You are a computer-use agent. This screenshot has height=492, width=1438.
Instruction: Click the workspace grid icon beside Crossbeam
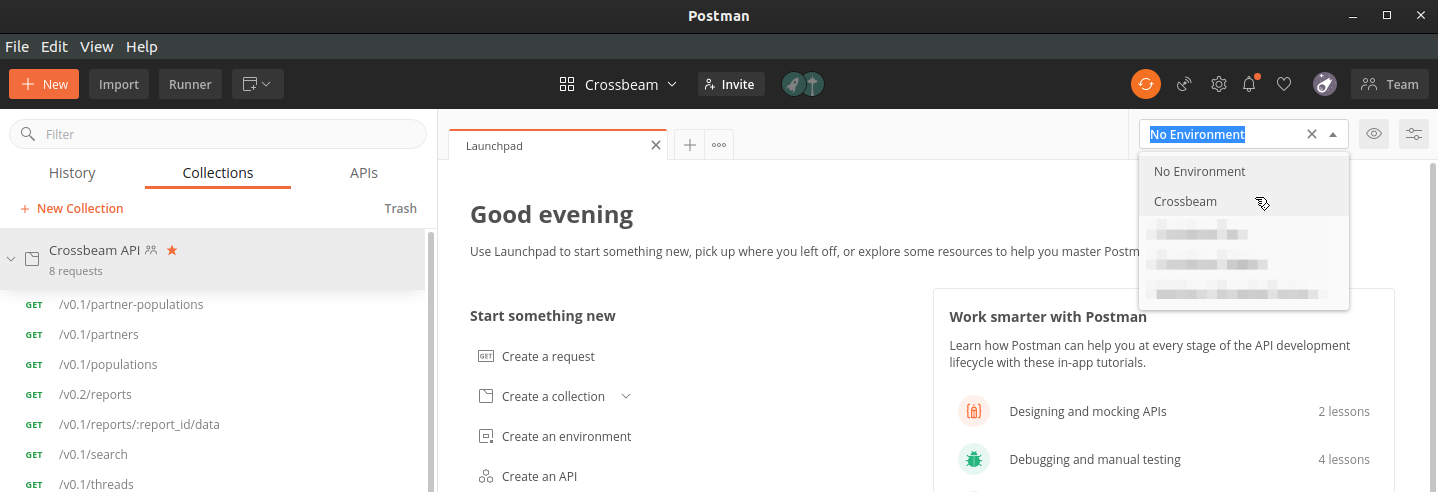[x=567, y=84]
